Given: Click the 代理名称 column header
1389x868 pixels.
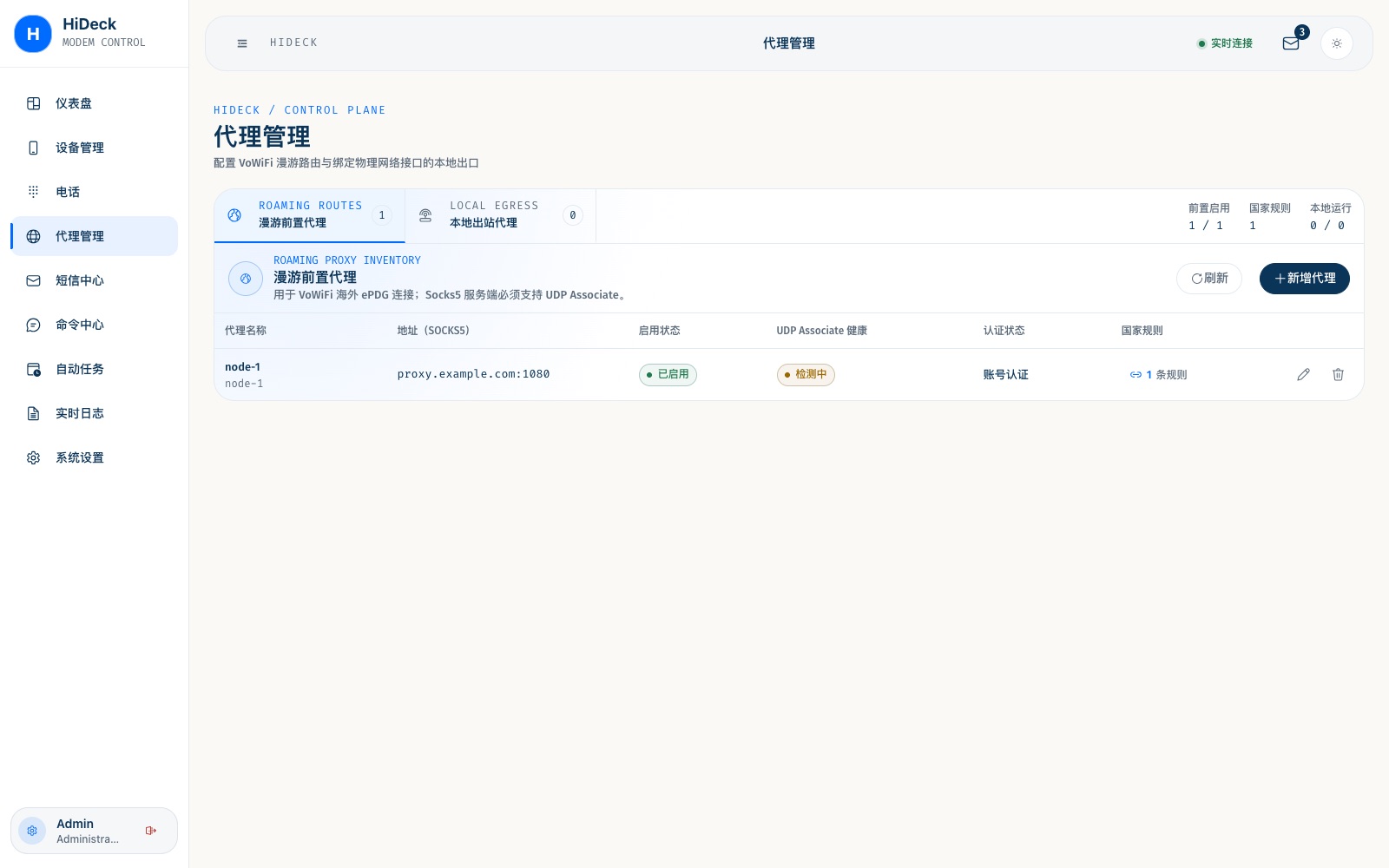Looking at the screenshot, I should [246, 331].
